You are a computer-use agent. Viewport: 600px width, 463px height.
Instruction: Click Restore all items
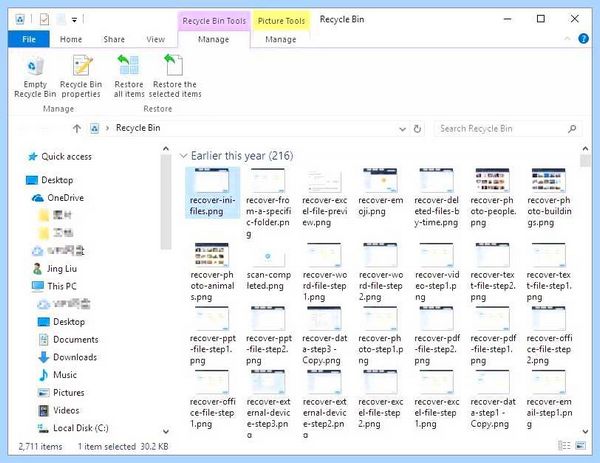129,77
